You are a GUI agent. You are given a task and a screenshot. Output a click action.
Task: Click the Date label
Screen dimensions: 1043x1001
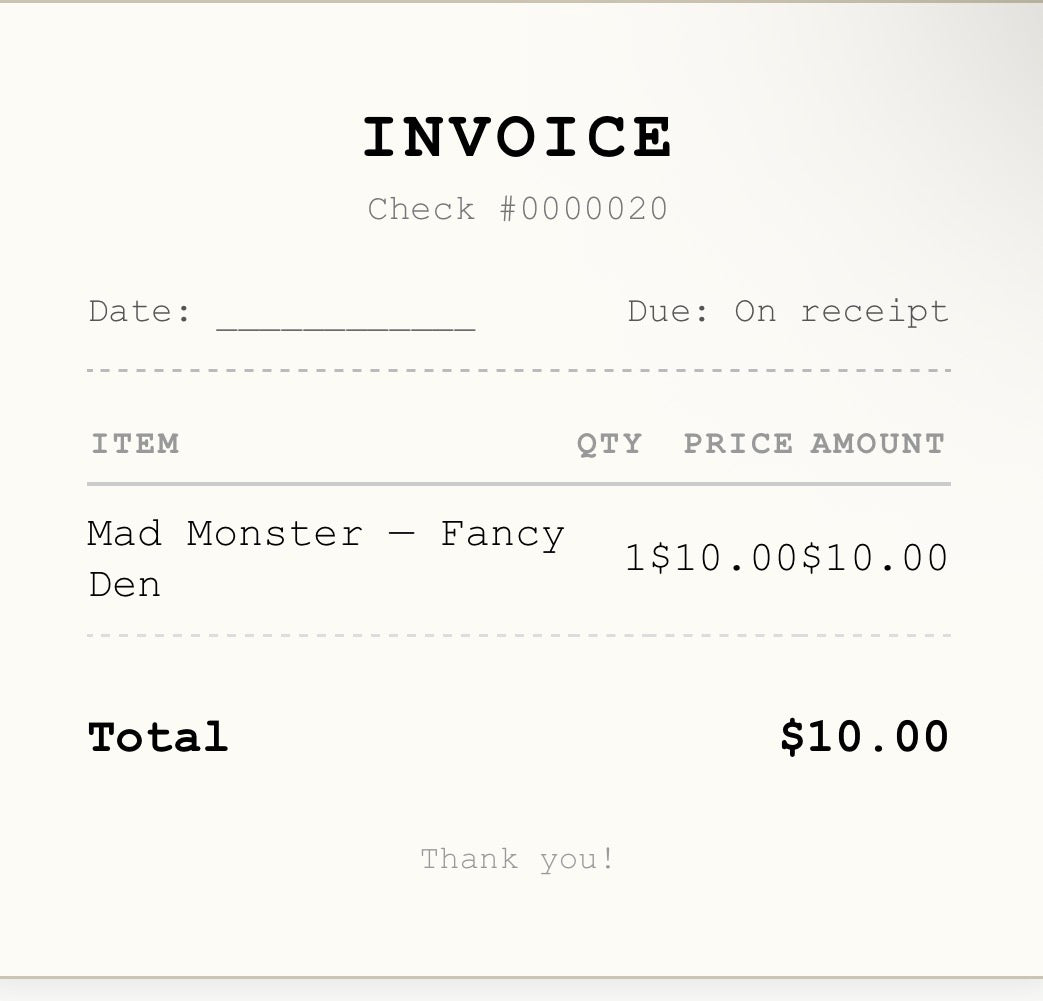pyautogui.click(x=140, y=311)
